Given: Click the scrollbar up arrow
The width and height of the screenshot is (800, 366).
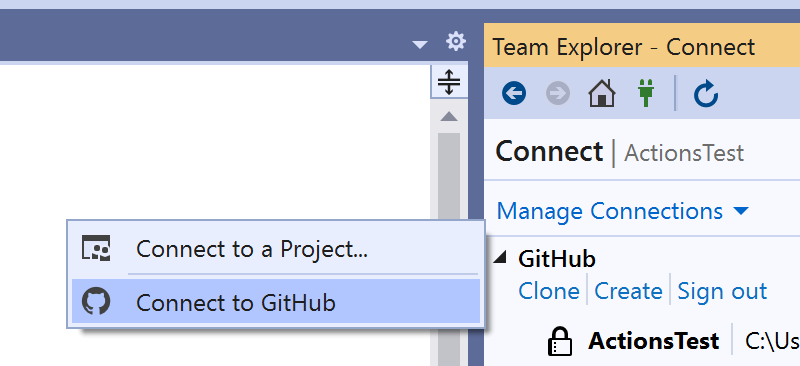Looking at the screenshot, I should 449,117.
